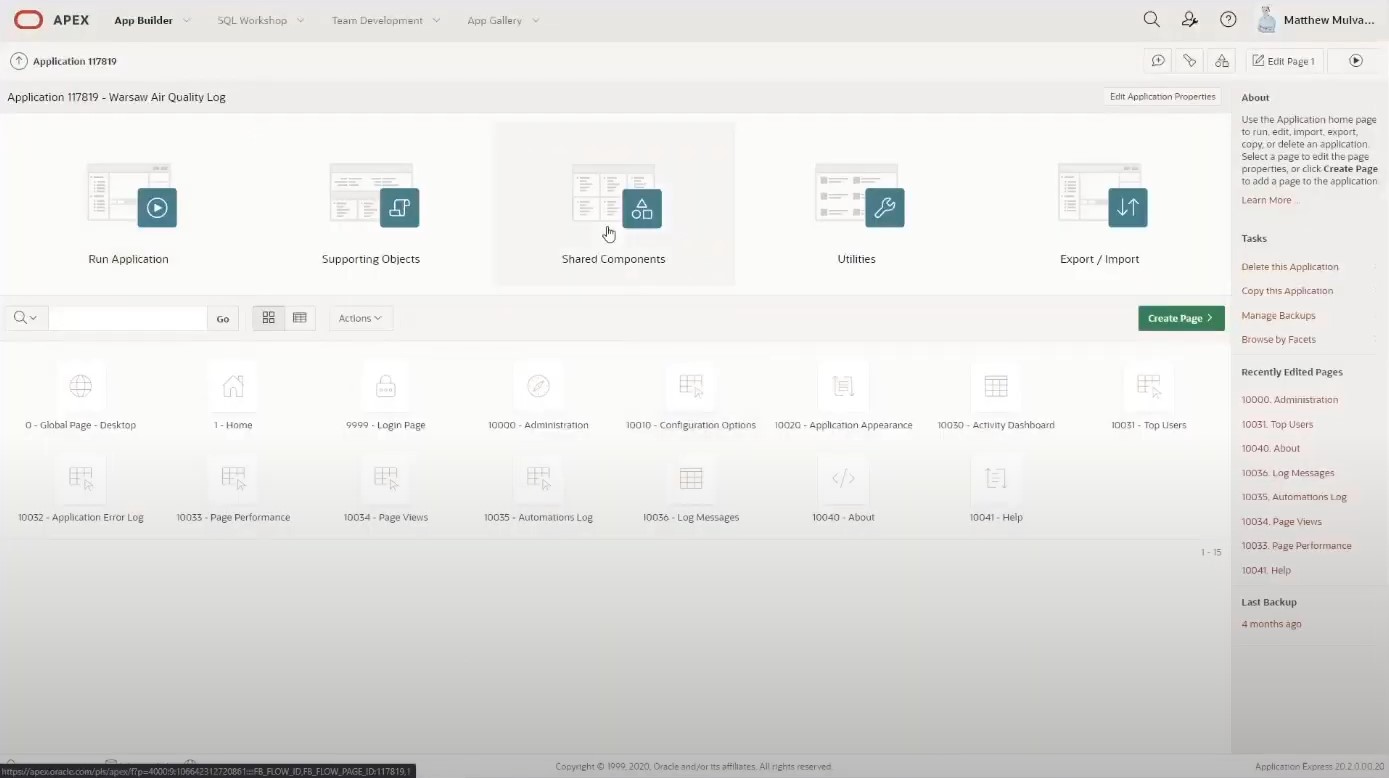Click the Delete this Application link
1389x778 pixels.
(1290, 267)
